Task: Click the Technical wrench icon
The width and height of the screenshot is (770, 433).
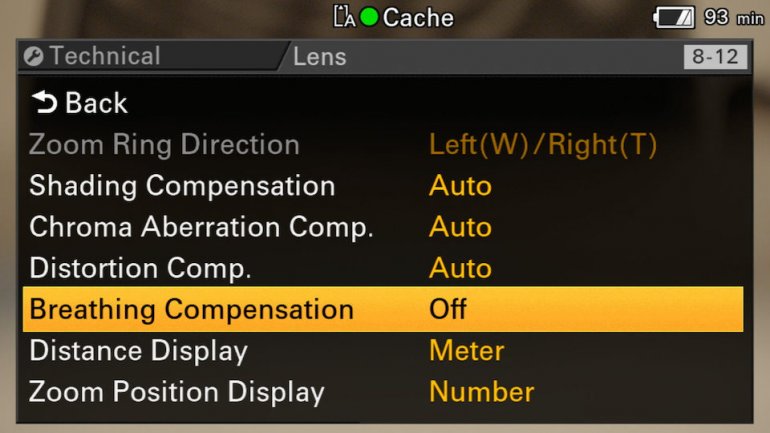Action: tap(33, 56)
